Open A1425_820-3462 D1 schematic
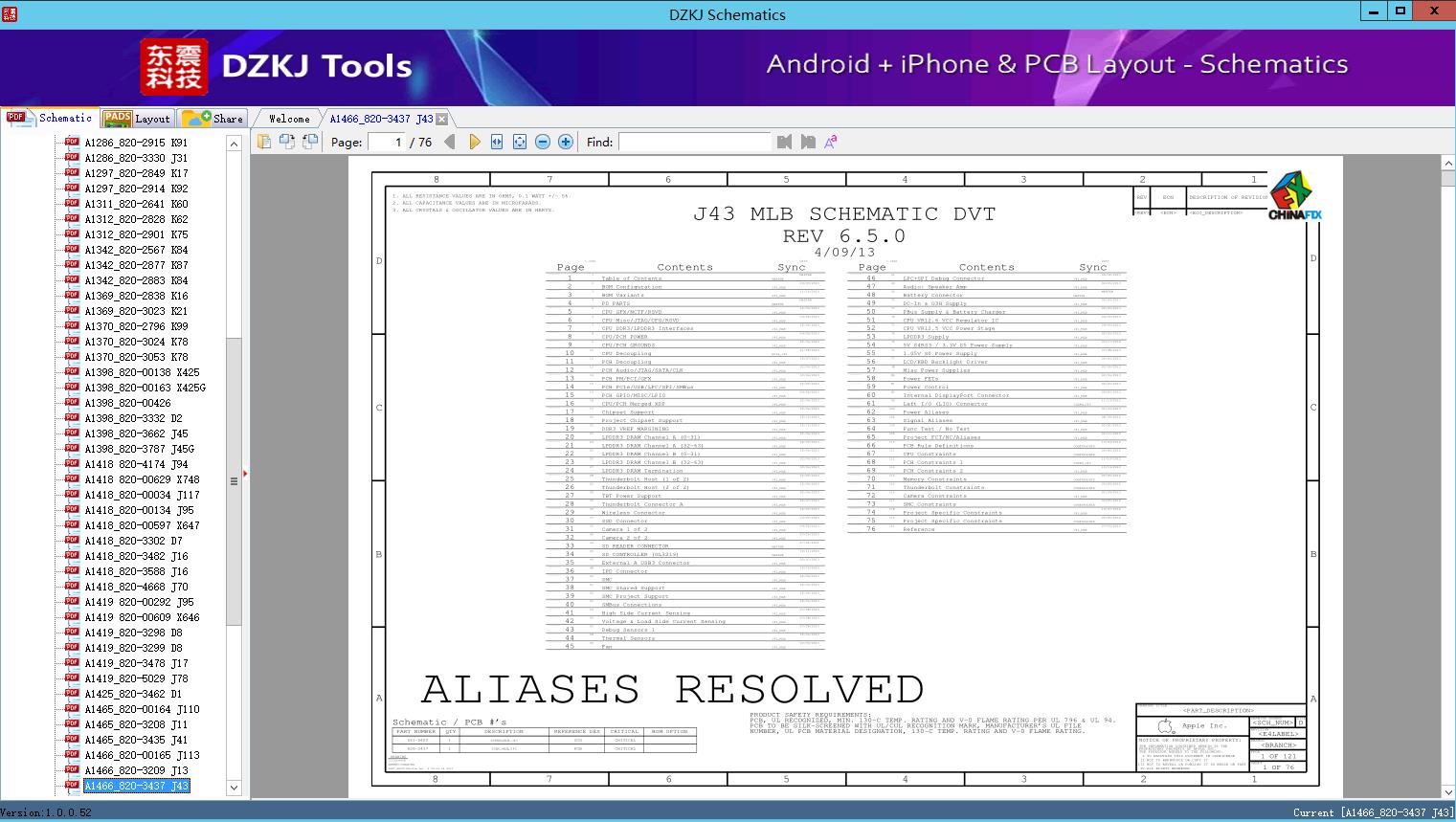 (133, 694)
